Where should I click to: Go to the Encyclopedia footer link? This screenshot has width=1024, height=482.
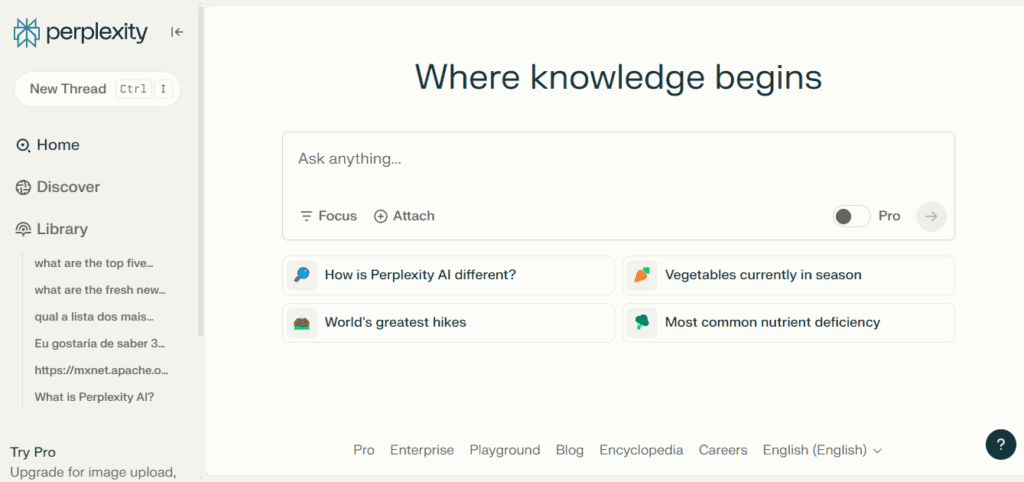(641, 450)
